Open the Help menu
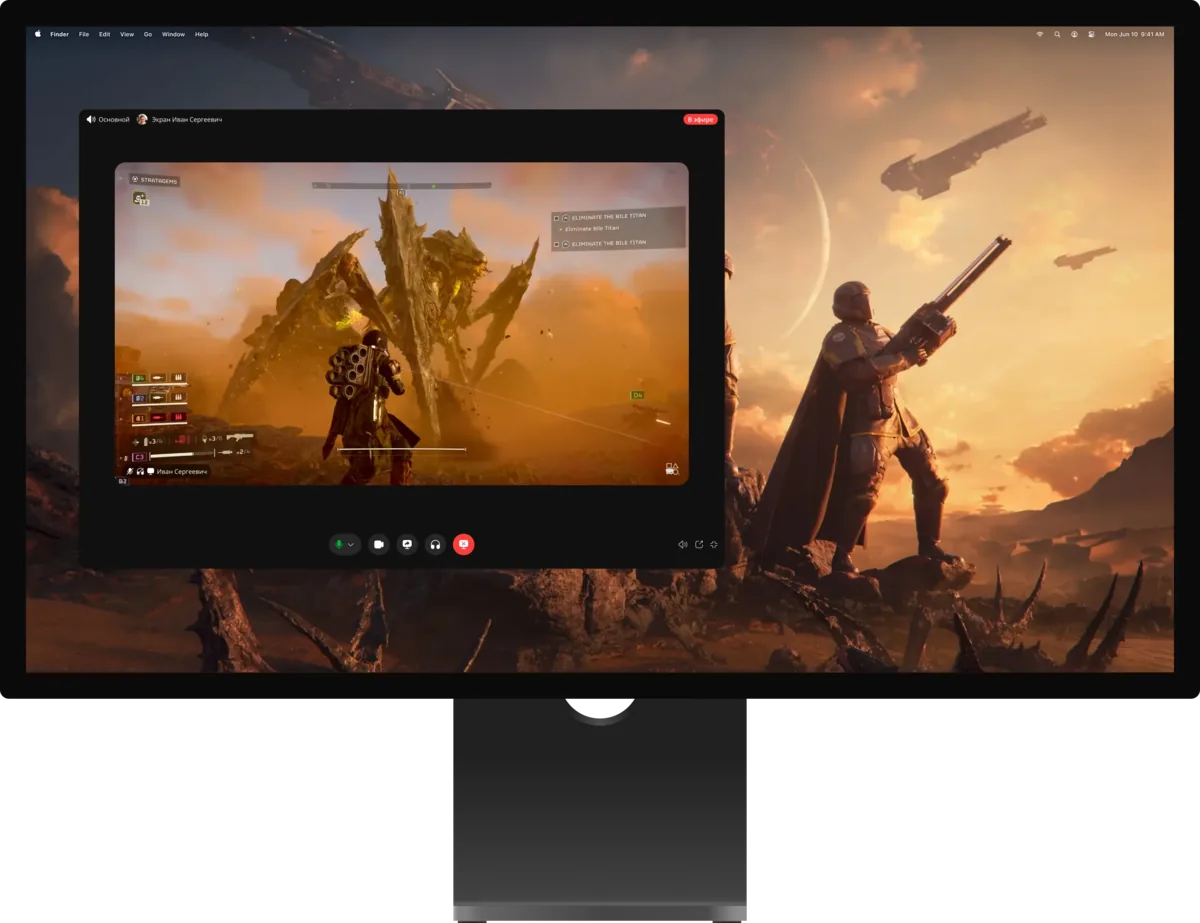 (x=202, y=34)
